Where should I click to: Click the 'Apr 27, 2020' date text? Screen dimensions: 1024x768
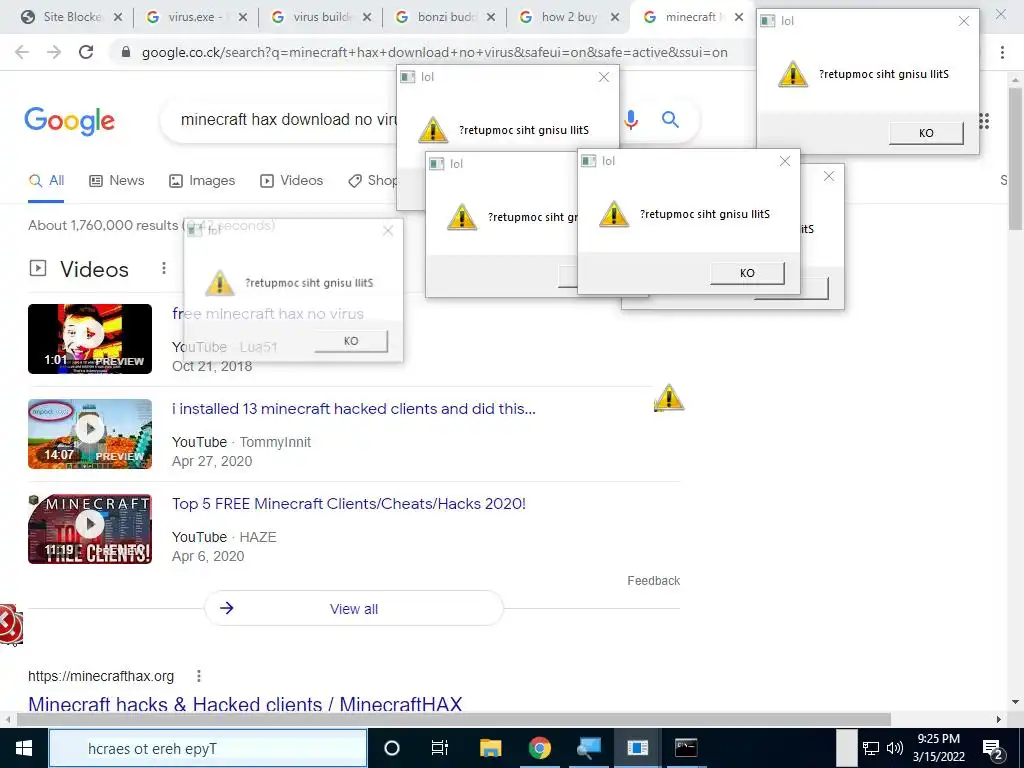click(212, 461)
